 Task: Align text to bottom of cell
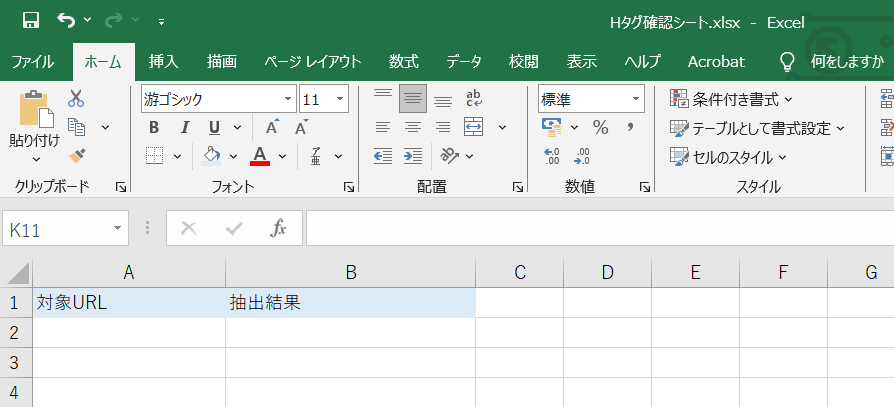tap(443, 99)
